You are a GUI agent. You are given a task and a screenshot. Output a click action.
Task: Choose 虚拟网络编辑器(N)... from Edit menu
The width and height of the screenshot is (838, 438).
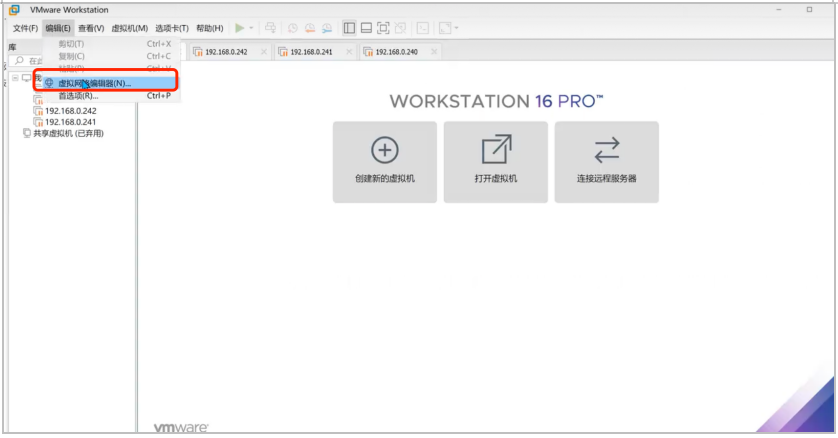coord(109,83)
